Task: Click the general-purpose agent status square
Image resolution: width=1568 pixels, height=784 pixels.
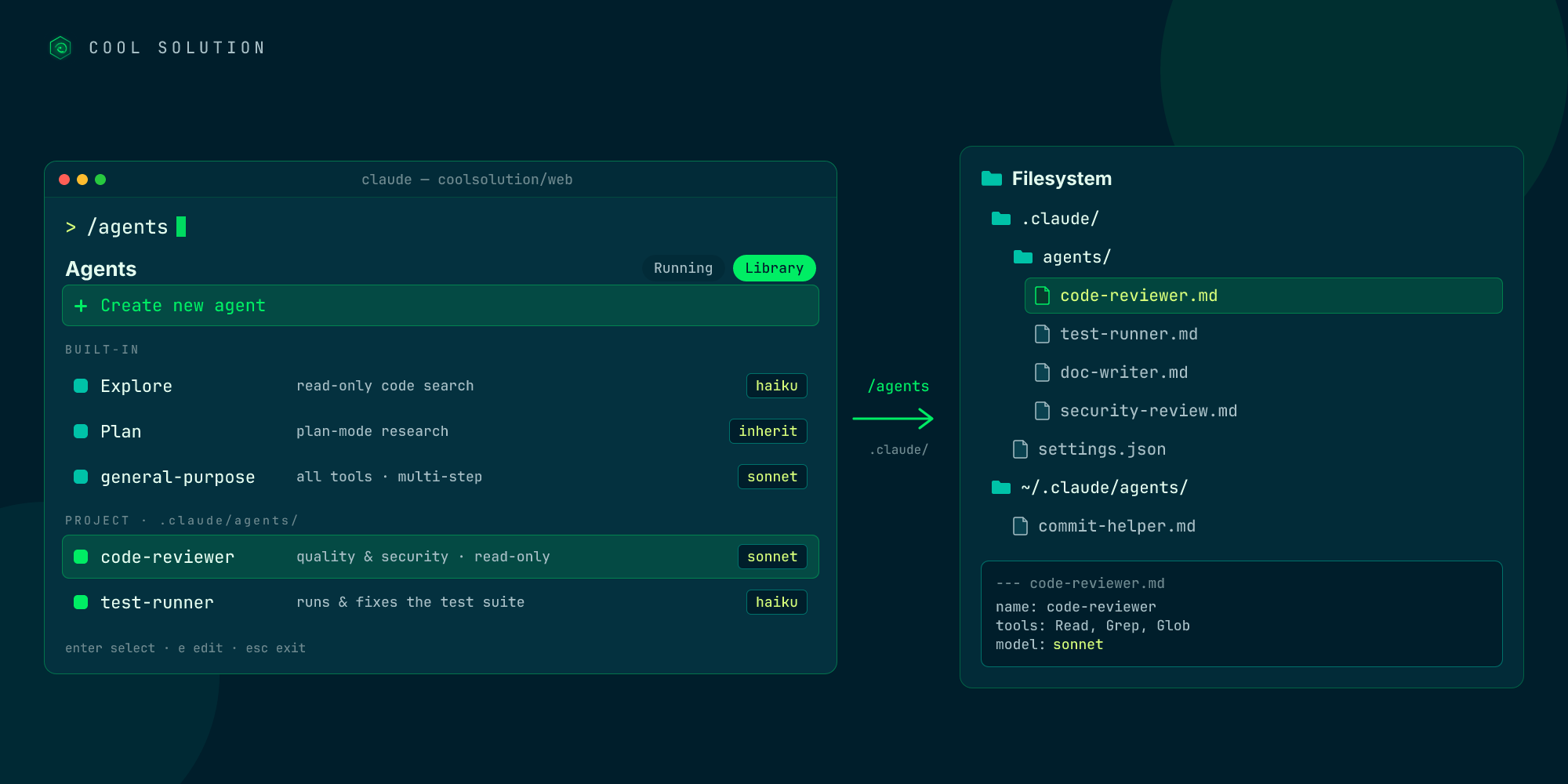Action: coord(81,477)
